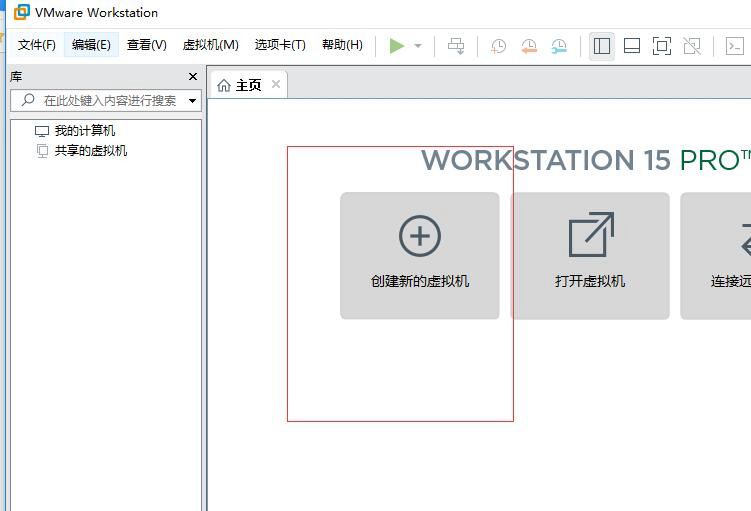The image size is (751, 511).
Task: Close the 主页 tab
Action: (x=275, y=84)
